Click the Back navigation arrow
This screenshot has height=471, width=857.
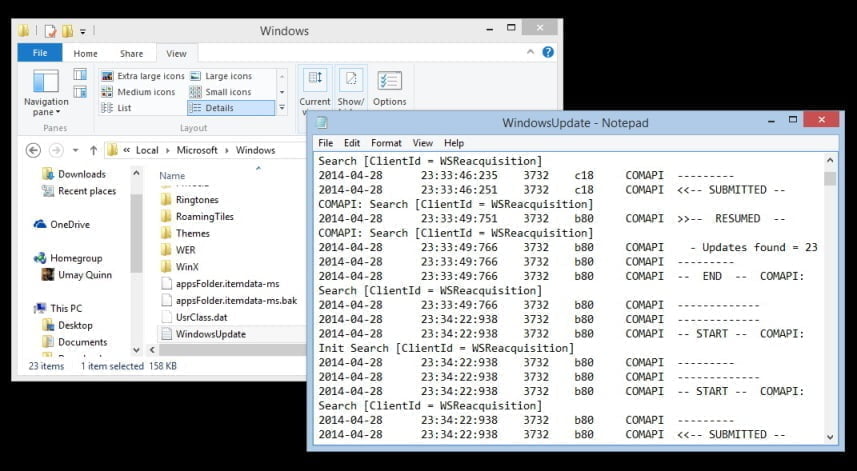pos(33,150)
